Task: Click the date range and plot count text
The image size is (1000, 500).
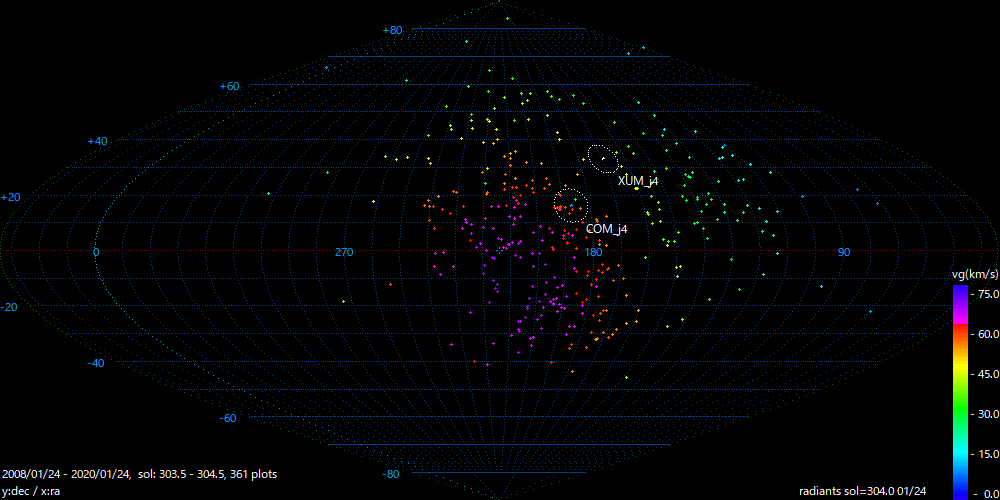Action: (140, 473)
